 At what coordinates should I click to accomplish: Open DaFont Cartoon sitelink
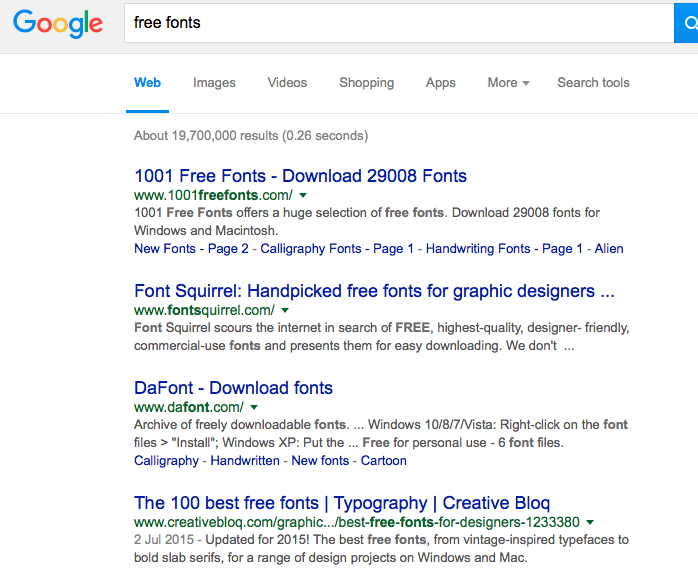(384, 461)
